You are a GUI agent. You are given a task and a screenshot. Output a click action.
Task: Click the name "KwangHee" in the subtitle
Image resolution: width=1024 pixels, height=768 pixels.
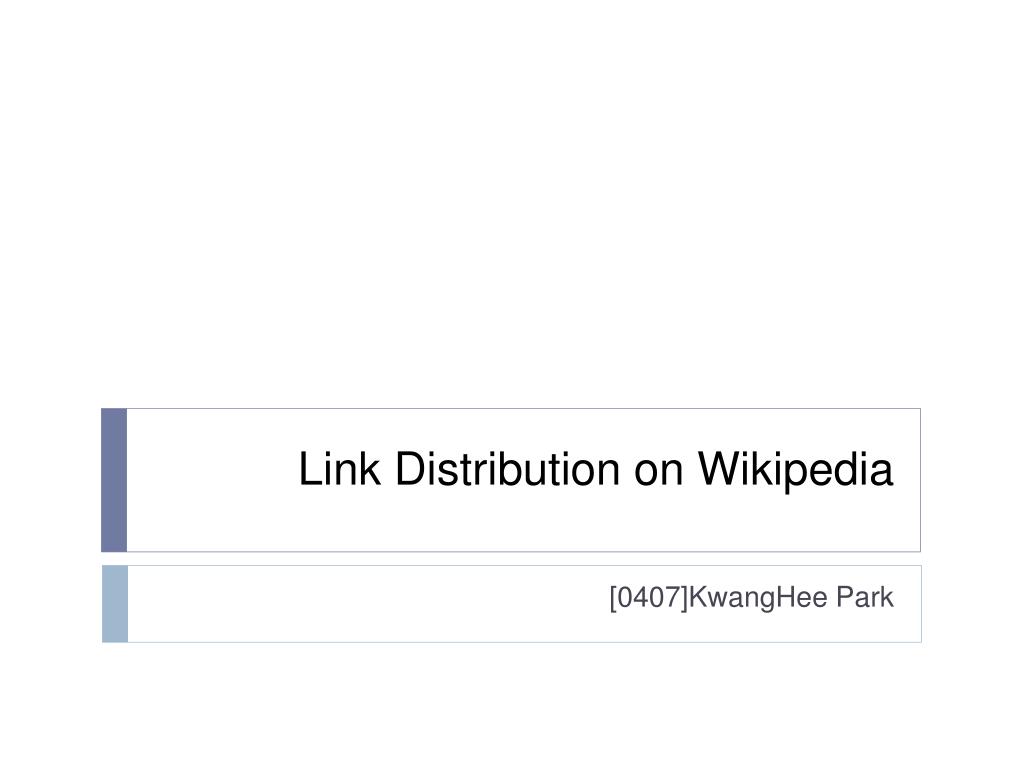coord(758,598)
